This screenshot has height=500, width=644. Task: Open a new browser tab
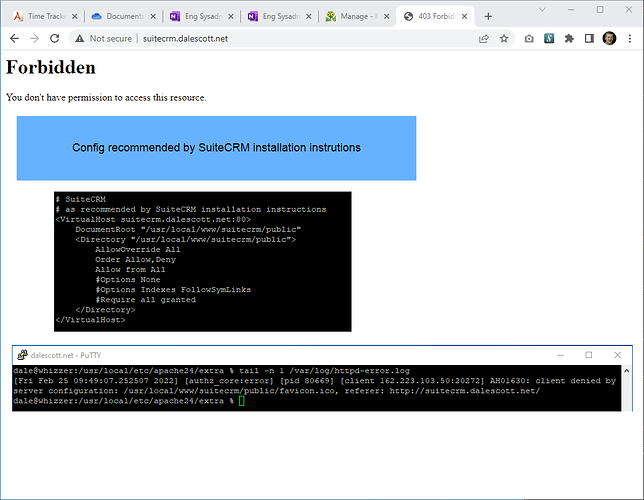click(488, 16)
